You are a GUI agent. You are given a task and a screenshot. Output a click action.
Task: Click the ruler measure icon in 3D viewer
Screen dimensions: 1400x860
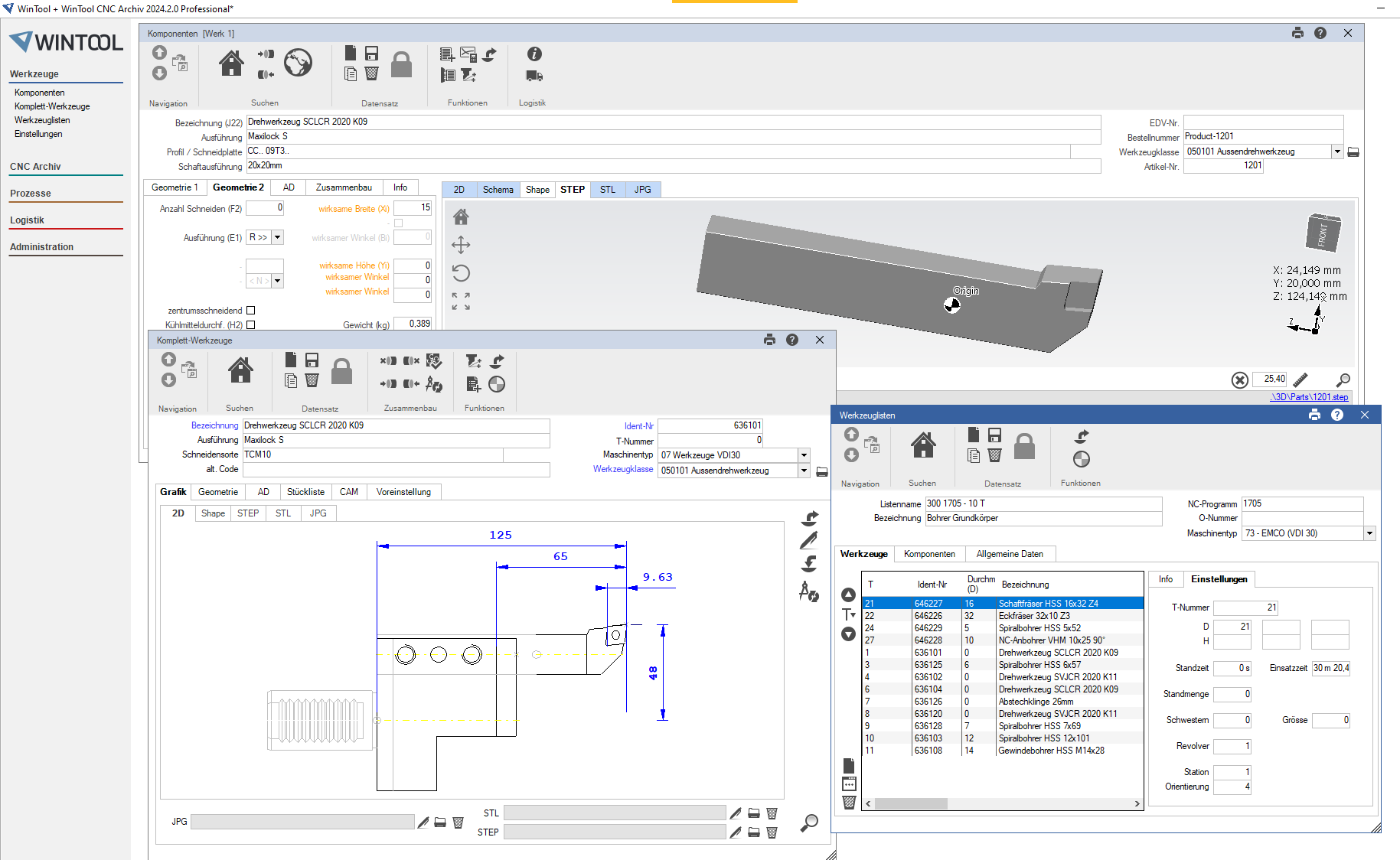click(x=1300, y=380)
